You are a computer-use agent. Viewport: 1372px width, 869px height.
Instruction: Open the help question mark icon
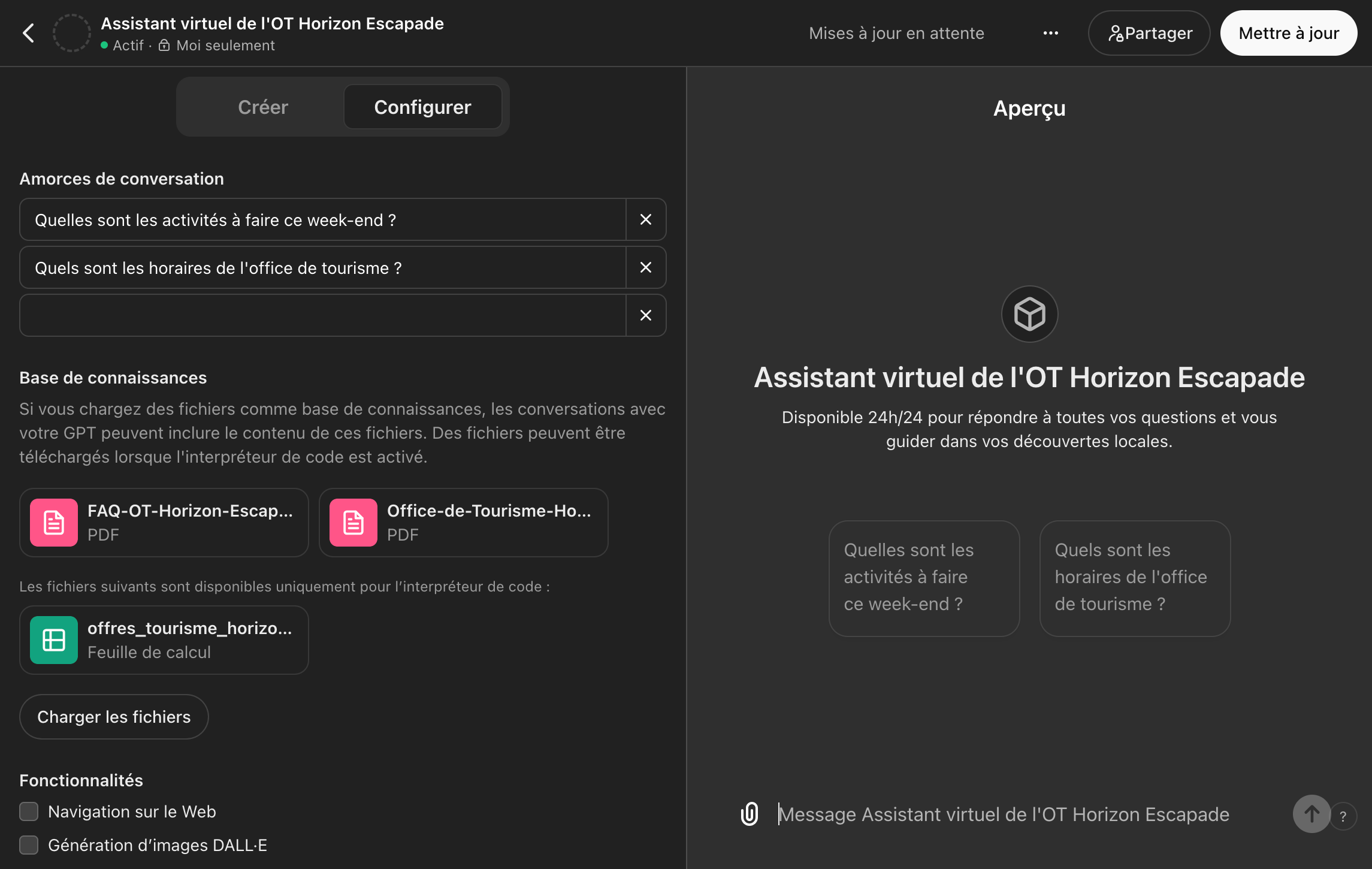pos(1343,816)
